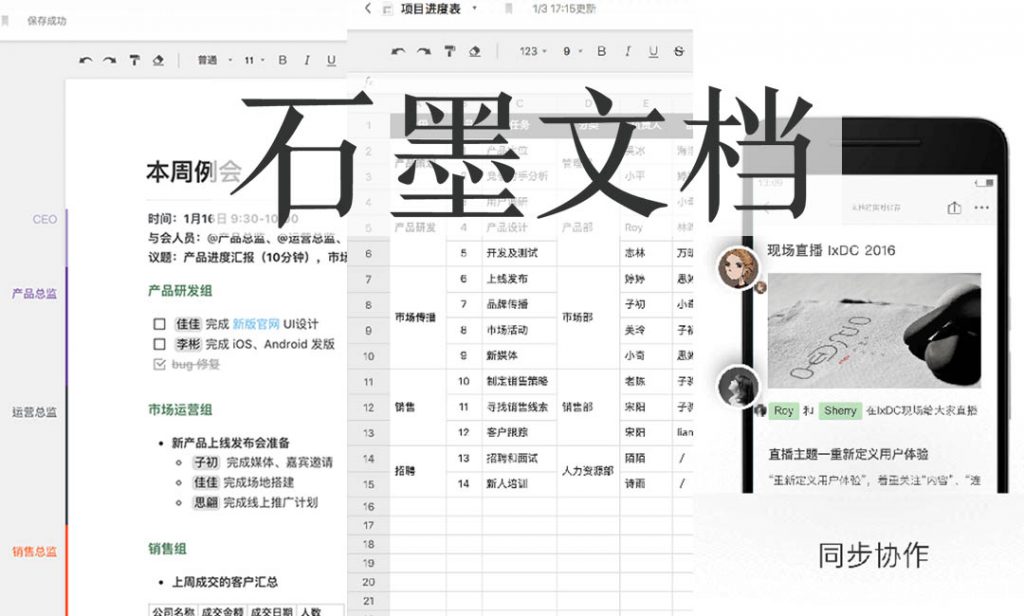The height and width of the screenshot is (616, 1024).
Task: Jump to 运营总监 in the left outline
Action: coord(34,412)
